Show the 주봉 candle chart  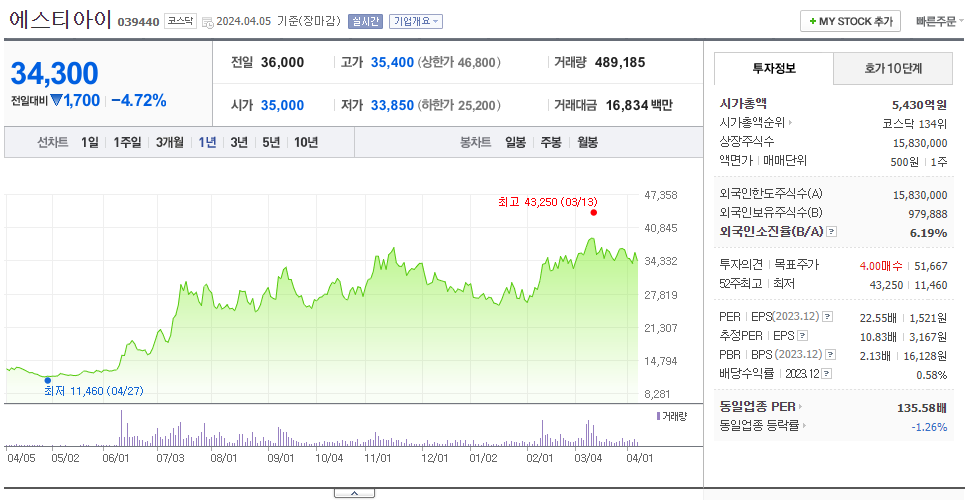click(551, 143)
